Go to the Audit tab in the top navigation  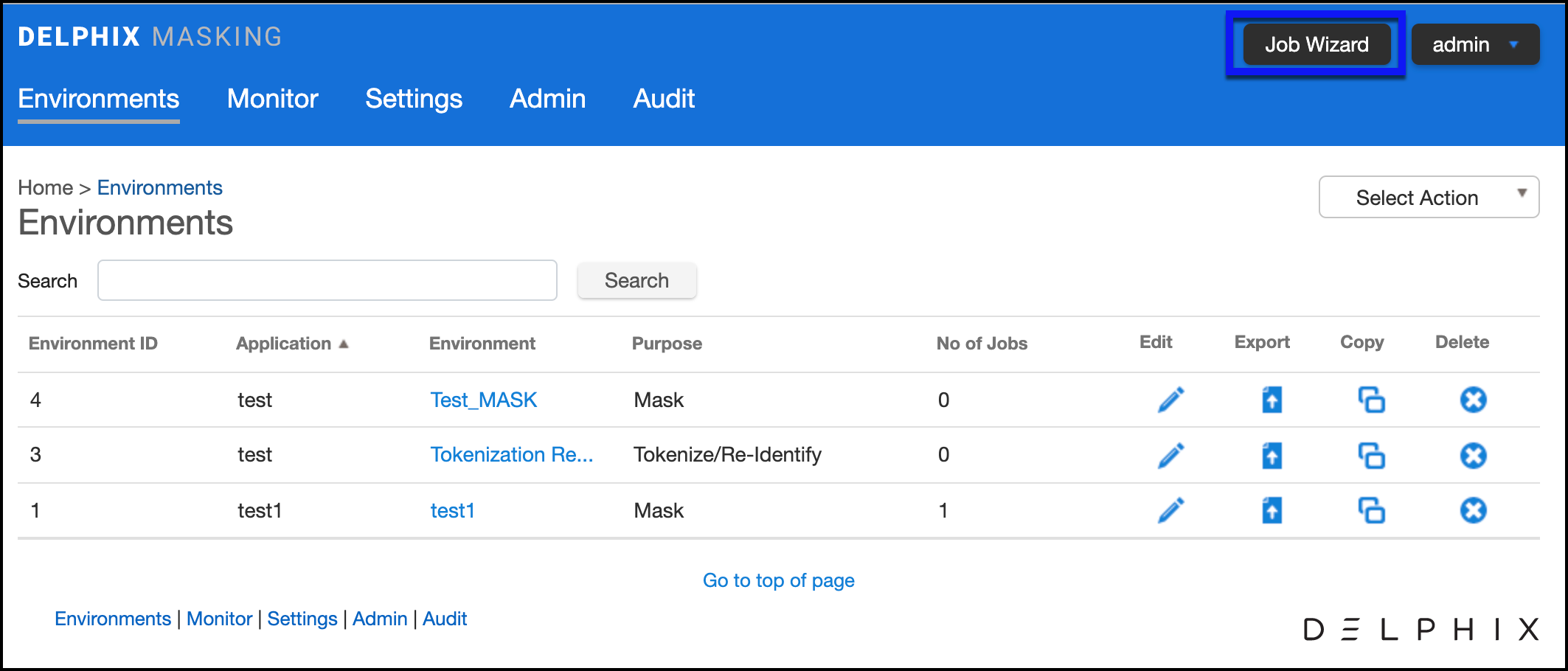click(664, 99)
